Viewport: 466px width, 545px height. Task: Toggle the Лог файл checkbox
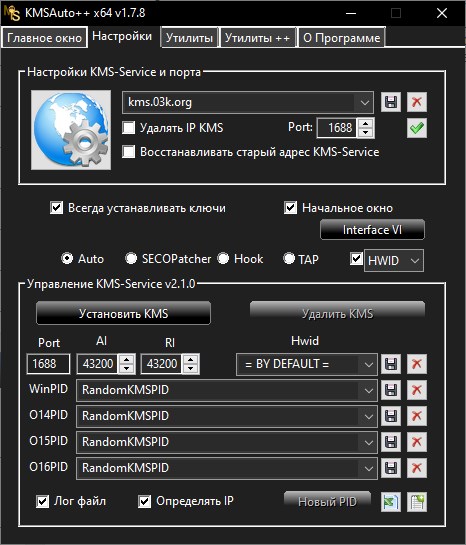(42, 502)
